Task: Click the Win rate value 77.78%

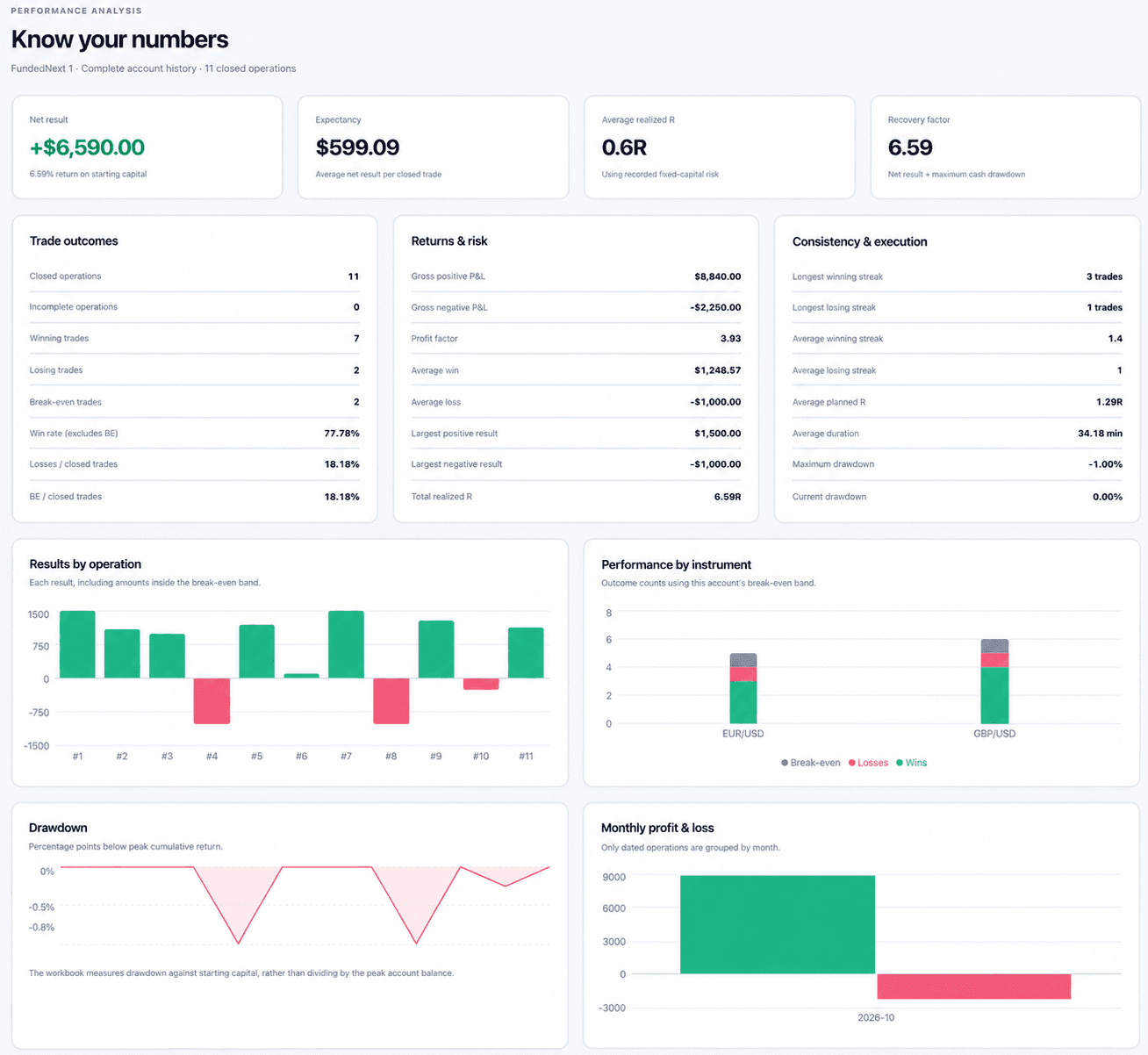Action: (341, 434)
